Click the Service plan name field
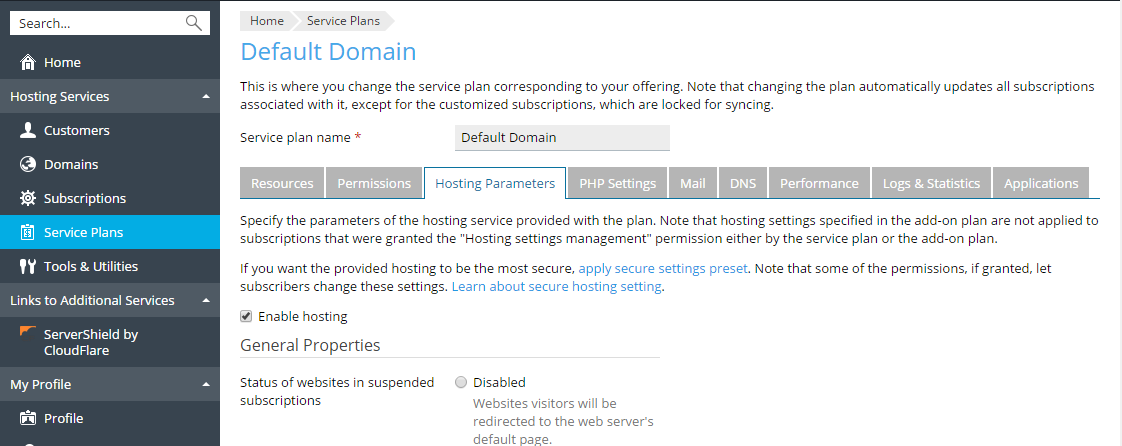 point(562,138)
